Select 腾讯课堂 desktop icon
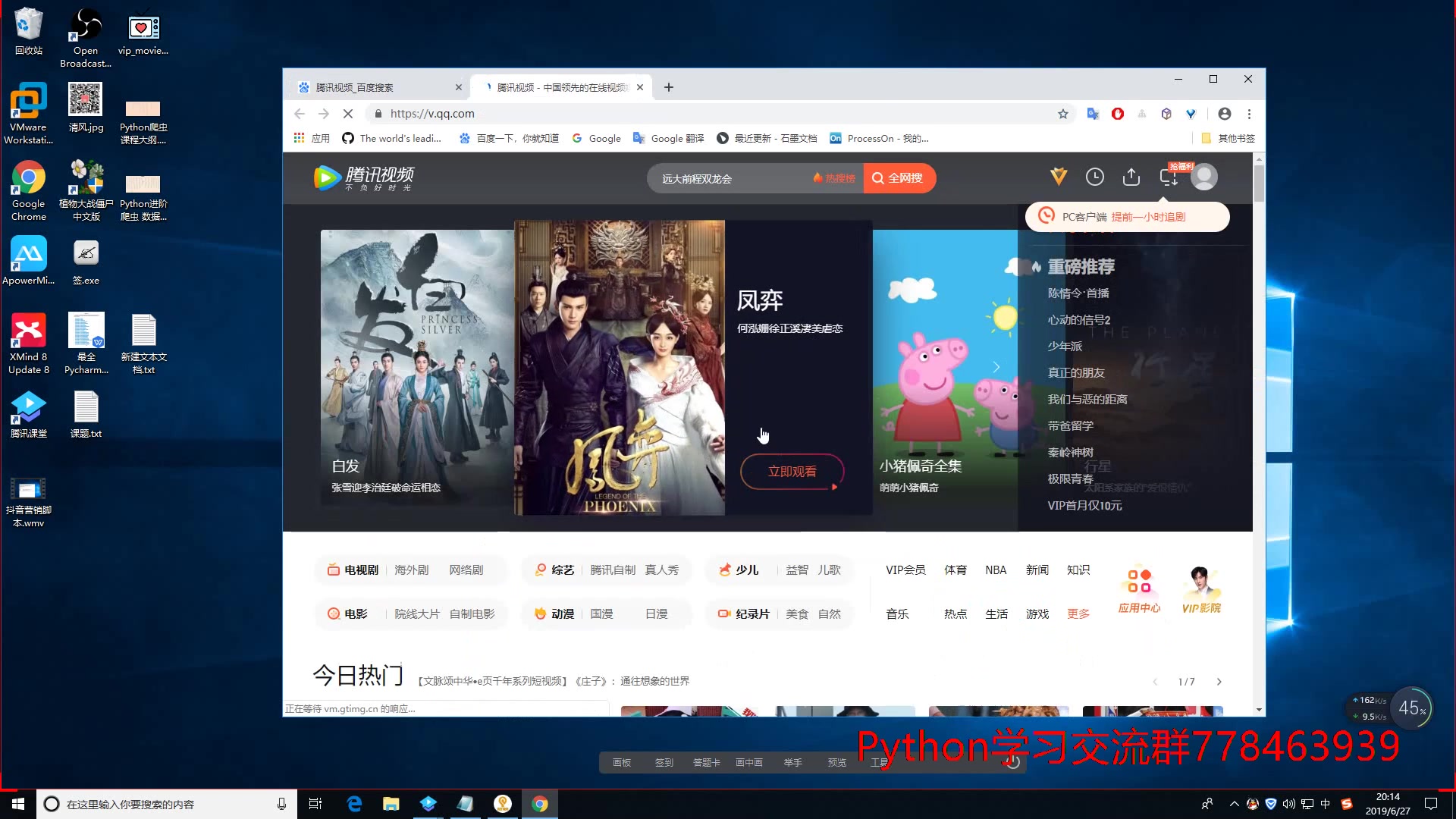1456x819 pixels. 29,415
